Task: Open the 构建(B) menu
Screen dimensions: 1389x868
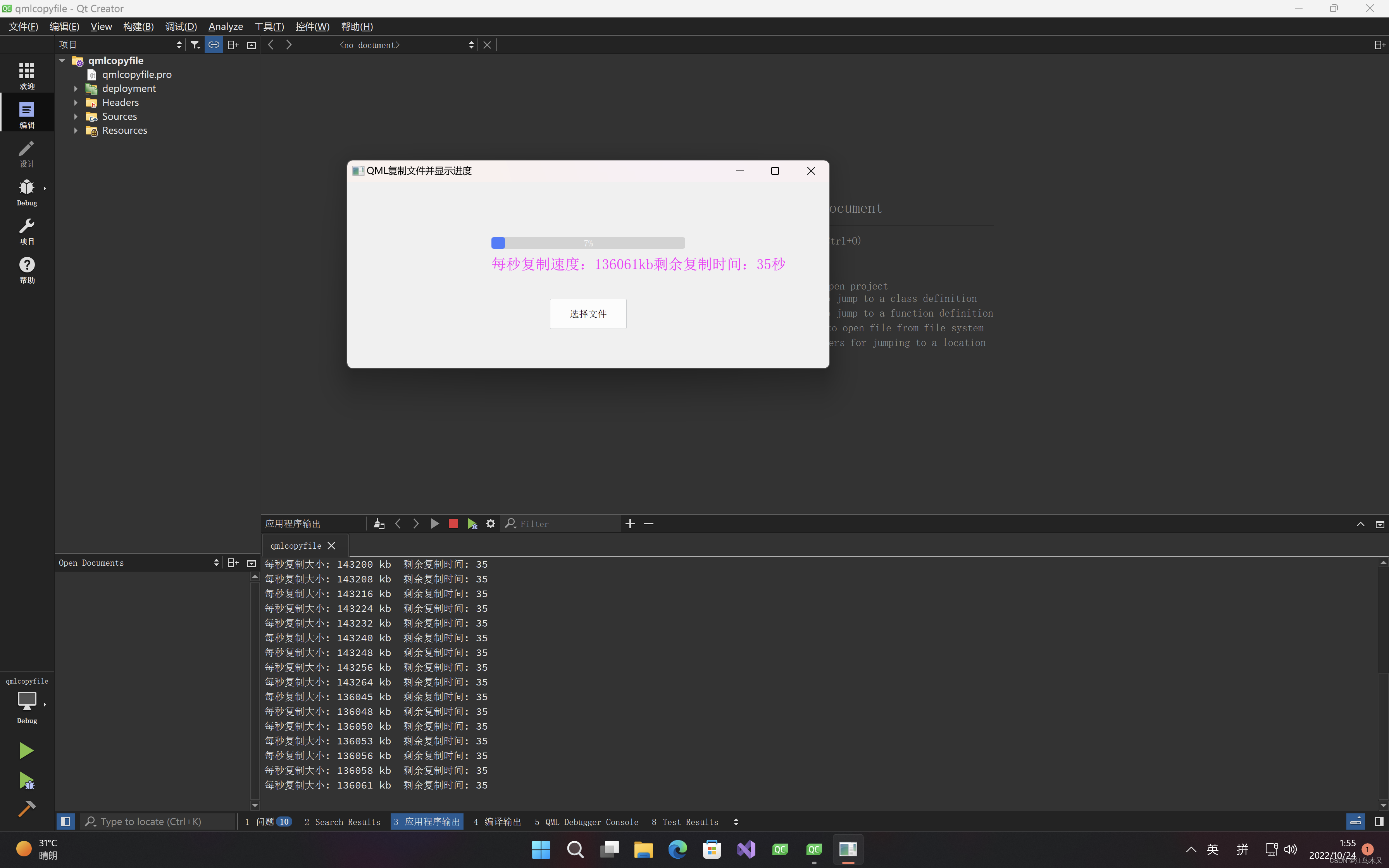Action: click(x=138, y=26)
